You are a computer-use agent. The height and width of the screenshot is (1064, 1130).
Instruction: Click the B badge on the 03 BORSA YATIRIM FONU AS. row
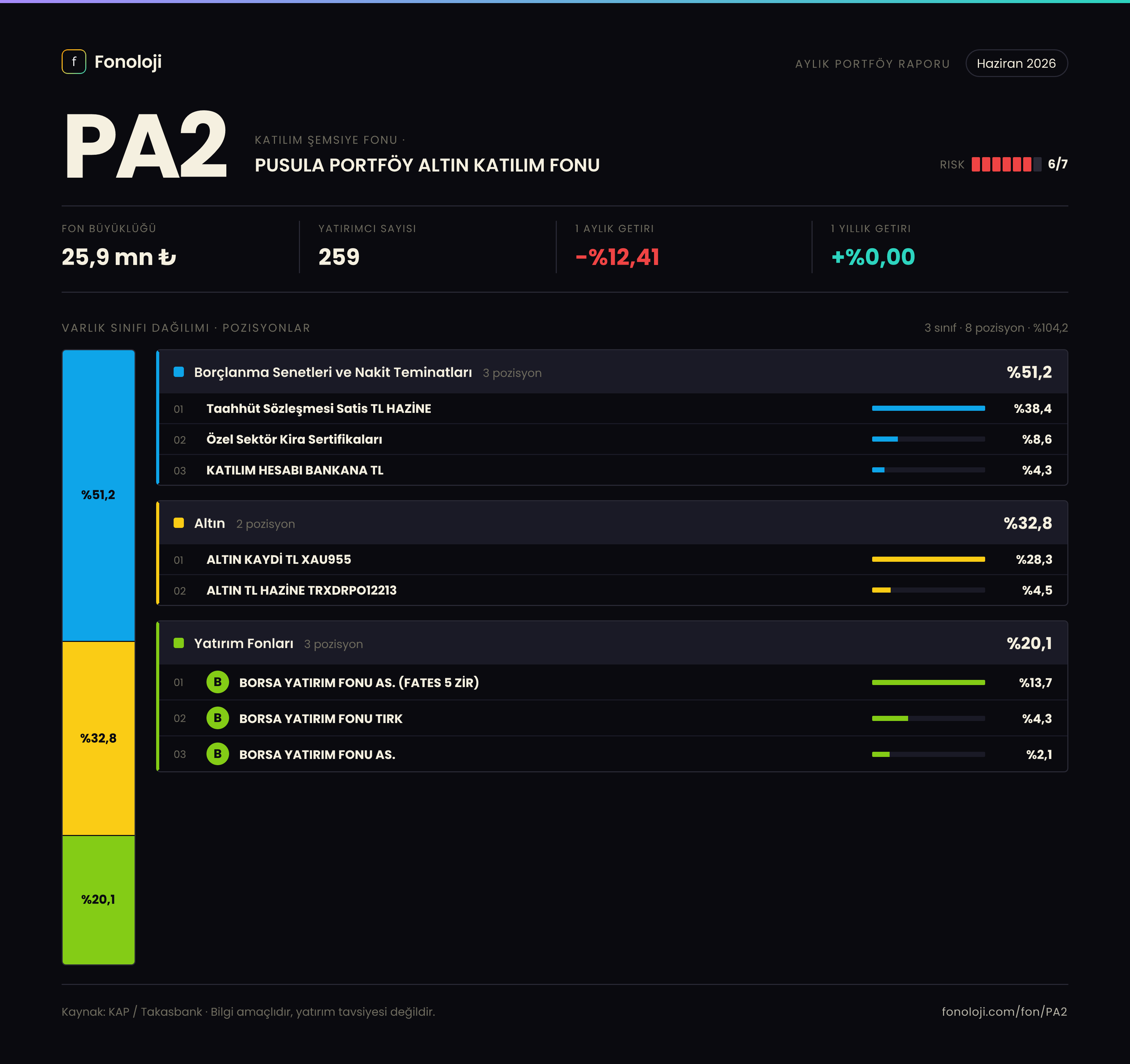pyautogui.click(x=218, y=754)
